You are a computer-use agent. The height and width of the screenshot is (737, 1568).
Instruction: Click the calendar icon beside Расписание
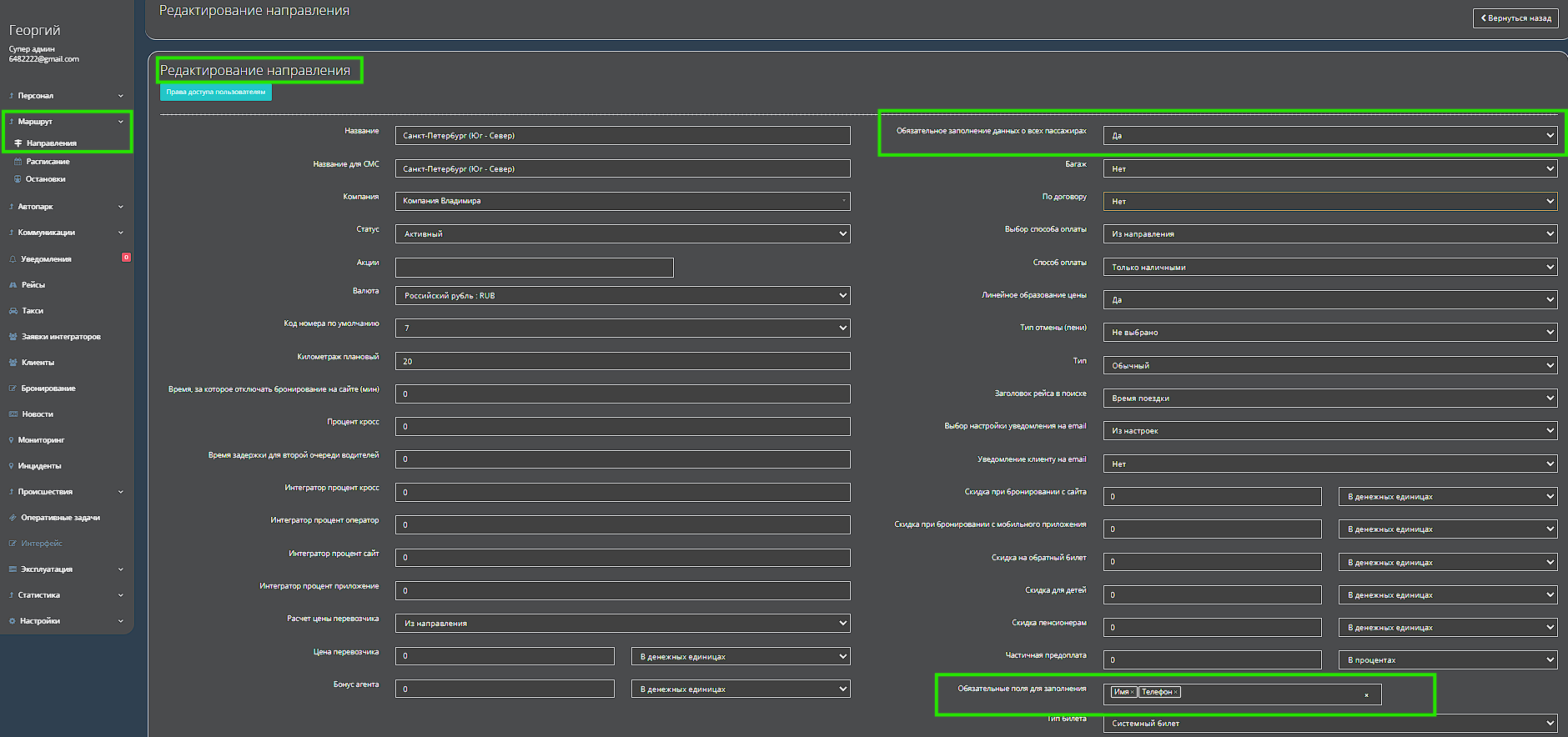(x=18, y=162)
